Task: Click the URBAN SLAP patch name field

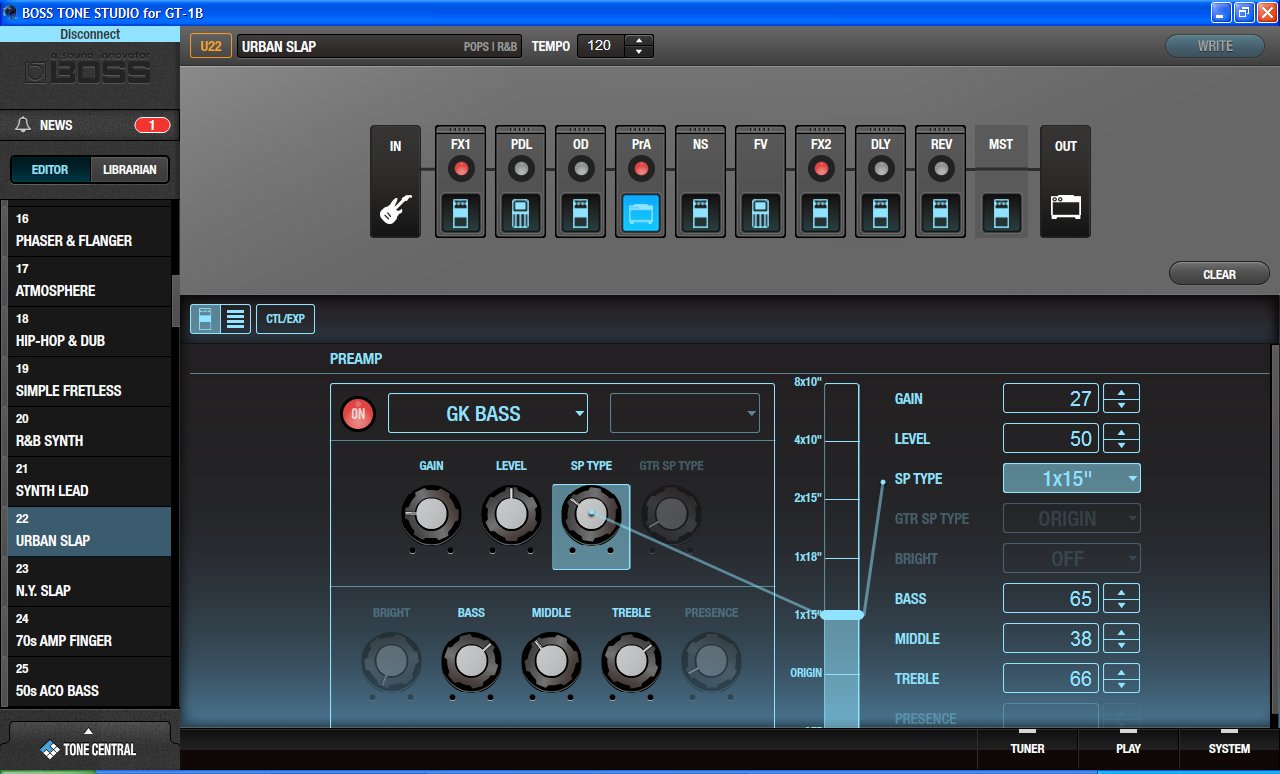Action: [380, 46]
